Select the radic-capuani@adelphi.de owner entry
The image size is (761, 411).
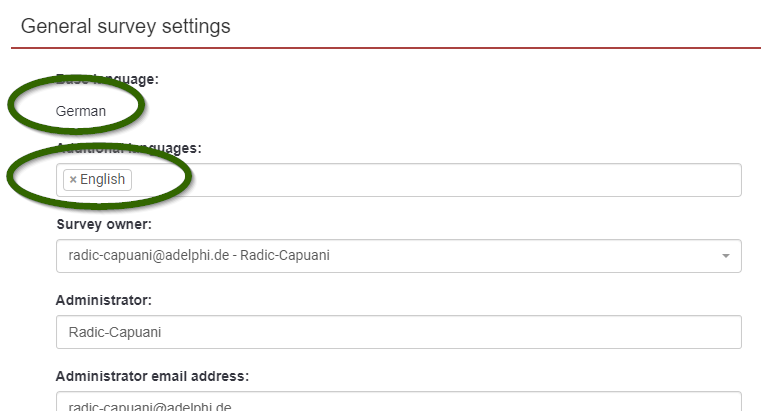coord(193,256)
